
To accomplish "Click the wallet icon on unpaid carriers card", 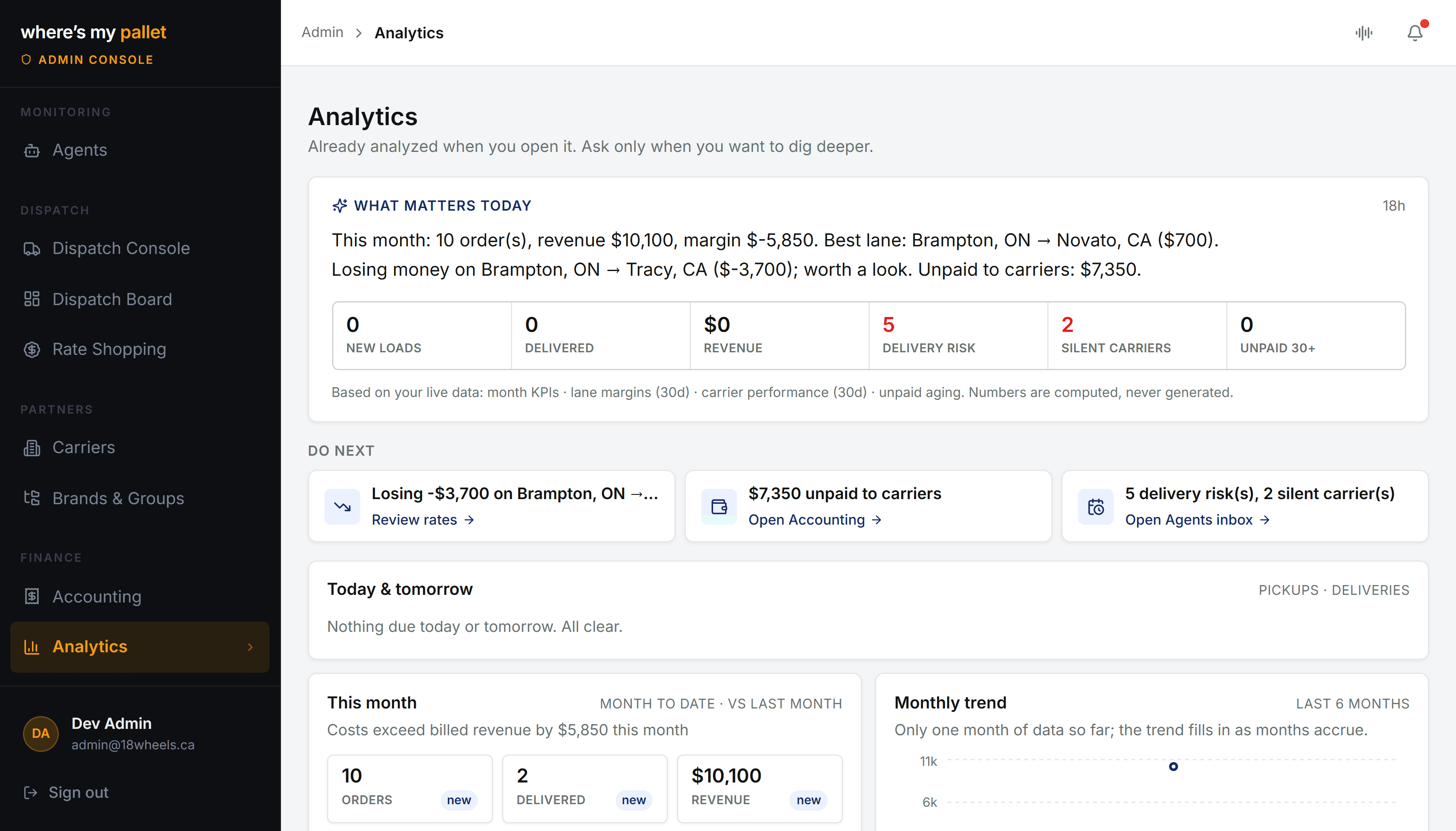I will (719, 507).
